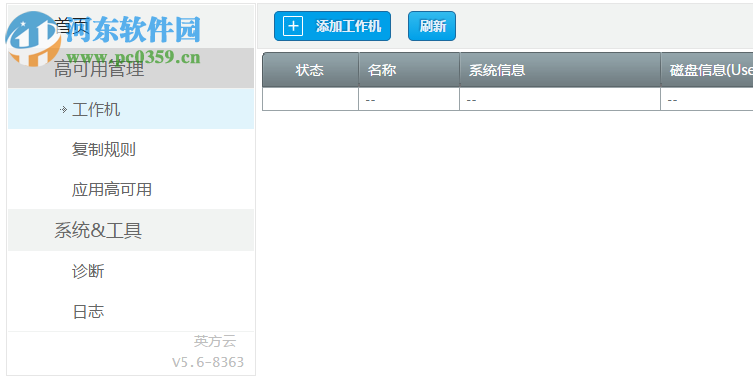Click the arrow icon beside 工作机

pyautogui.click(x=63, y=110)
